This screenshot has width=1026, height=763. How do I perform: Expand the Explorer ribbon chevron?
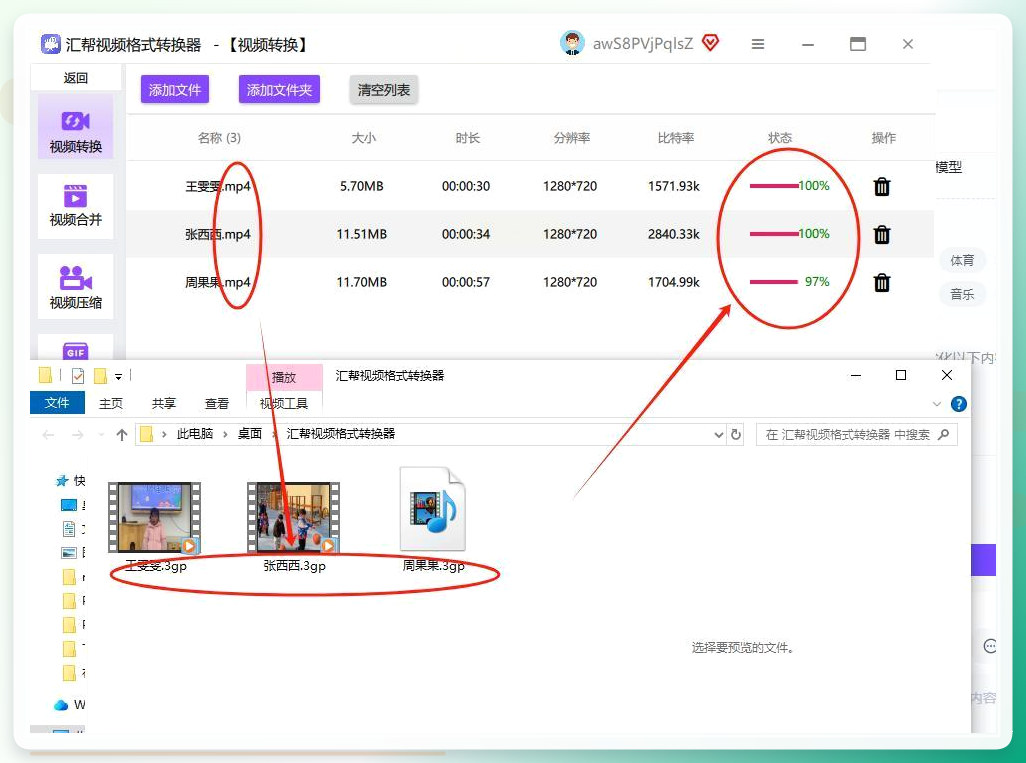pyautogui.click(x=936, y=404)
